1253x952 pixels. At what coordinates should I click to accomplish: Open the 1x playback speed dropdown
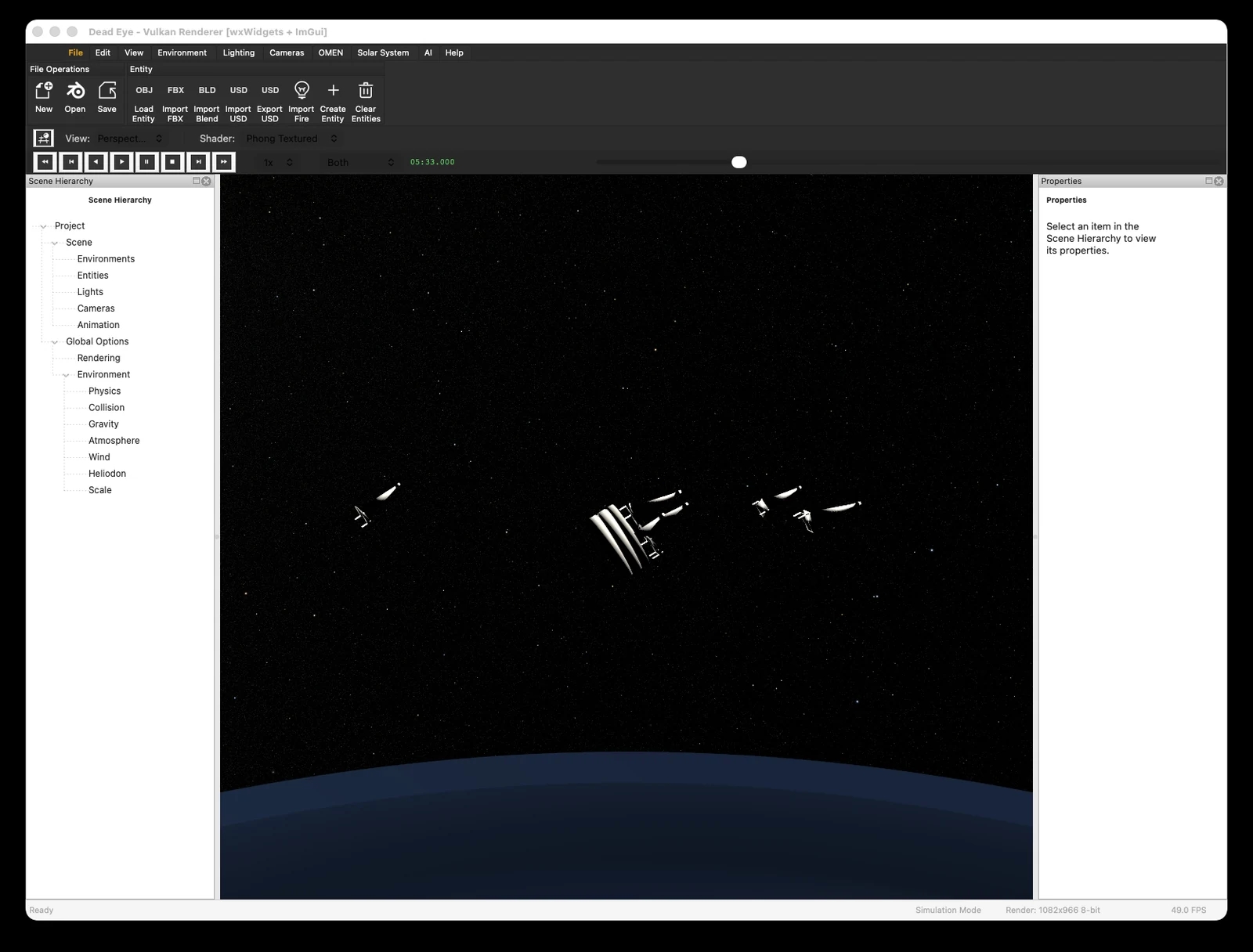coord(278,162)
